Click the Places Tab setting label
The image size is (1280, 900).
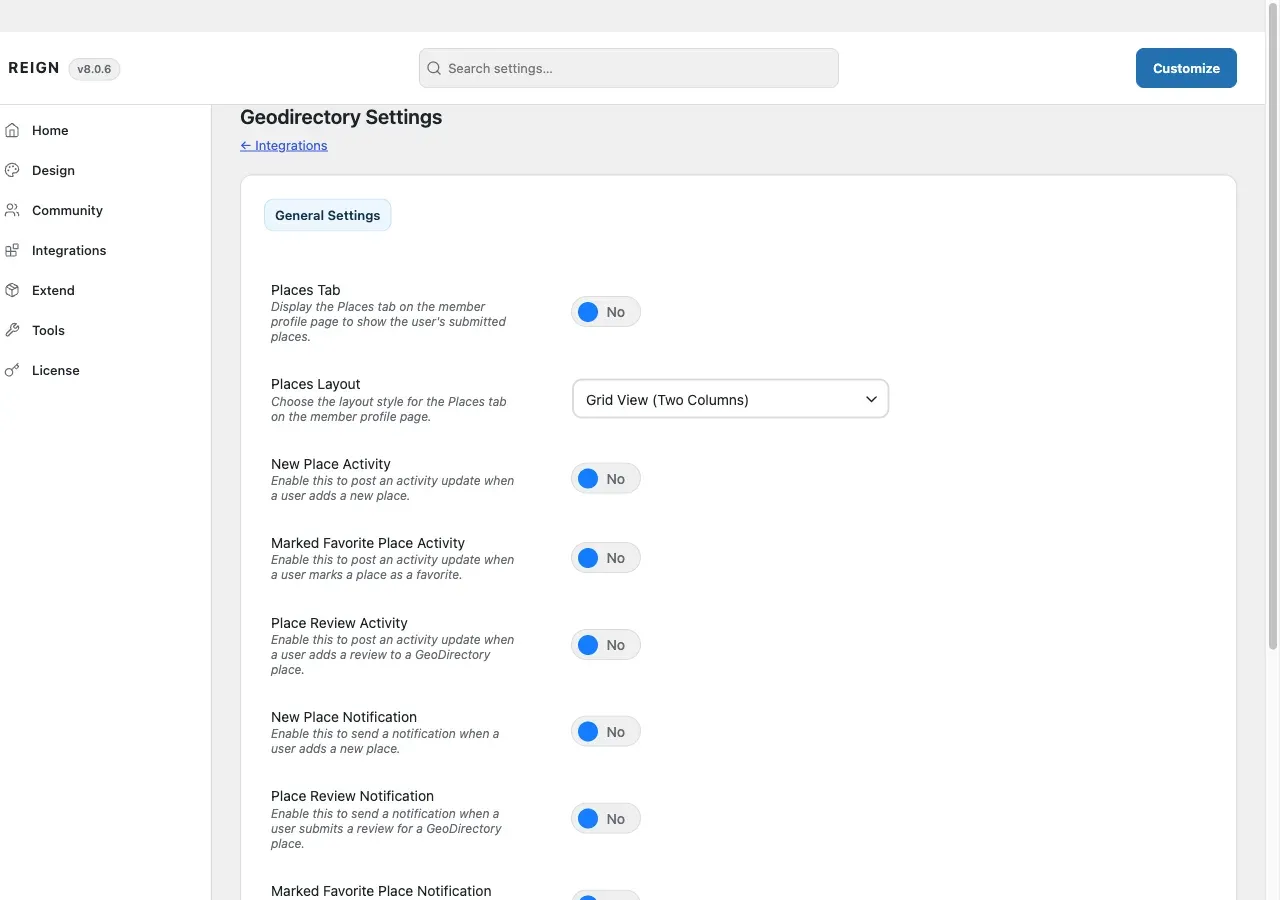coord(306,290)
